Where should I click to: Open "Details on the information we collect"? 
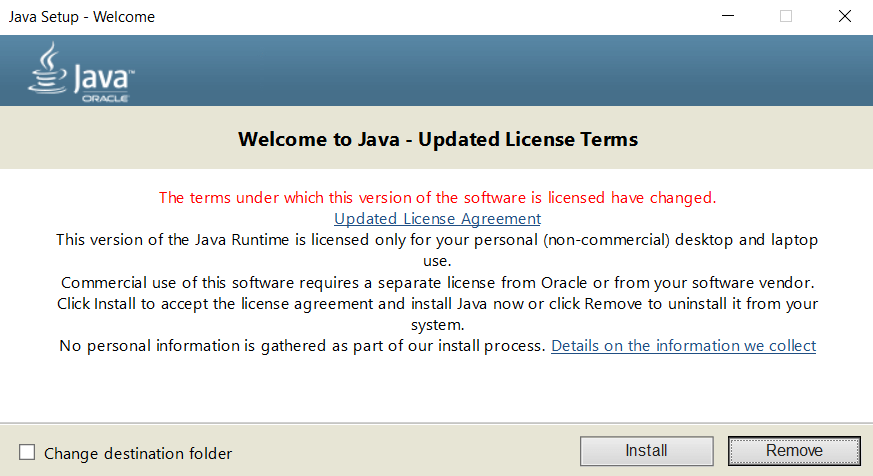683,345
